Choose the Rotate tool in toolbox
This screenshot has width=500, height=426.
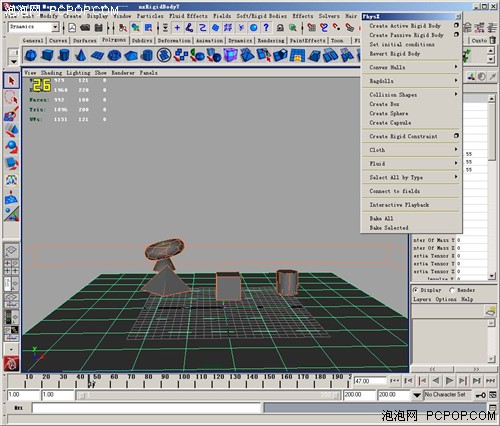(x=11, y=146)
